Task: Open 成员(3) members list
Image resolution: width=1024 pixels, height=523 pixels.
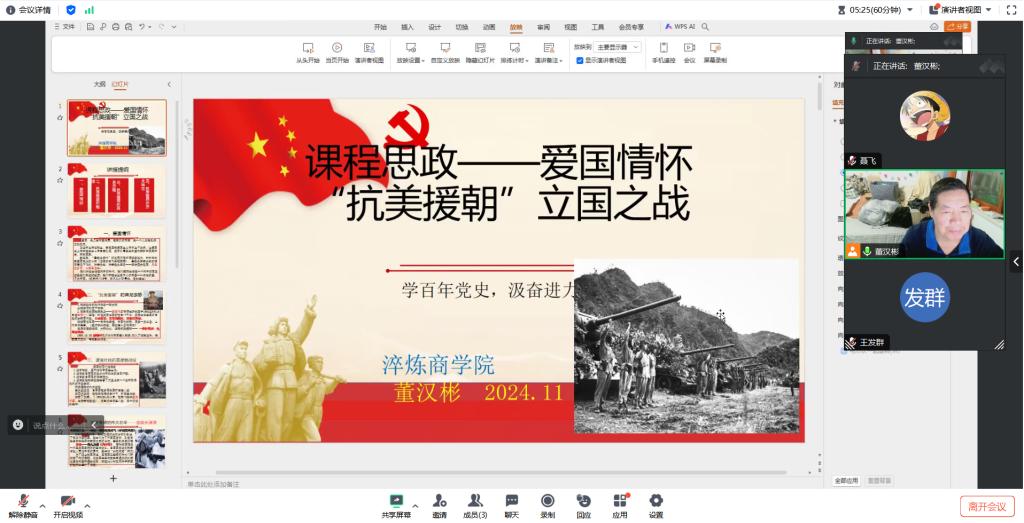Action: click(475, 507)
